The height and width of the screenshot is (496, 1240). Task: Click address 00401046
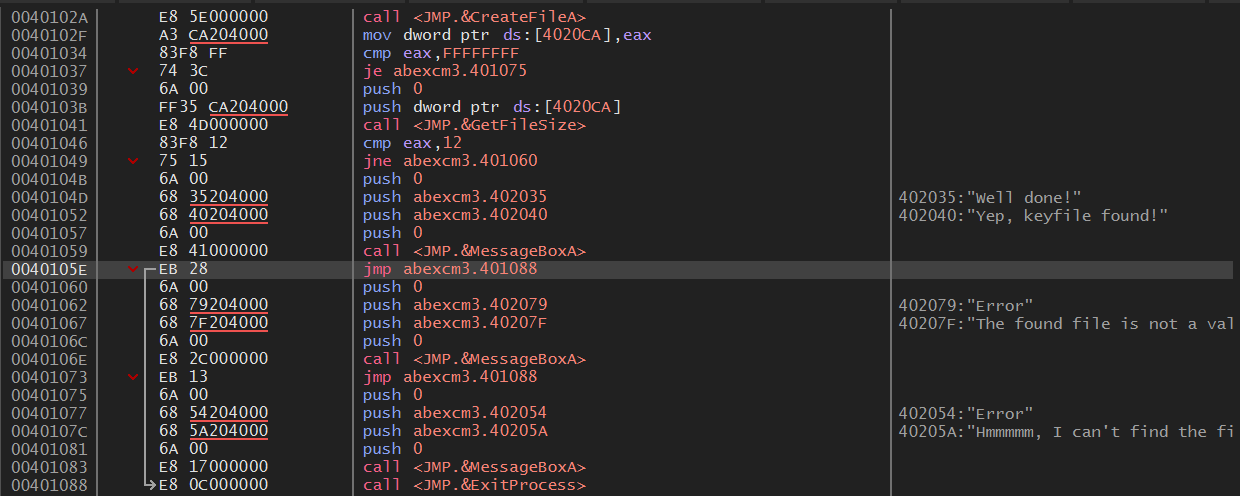[49, 143]
